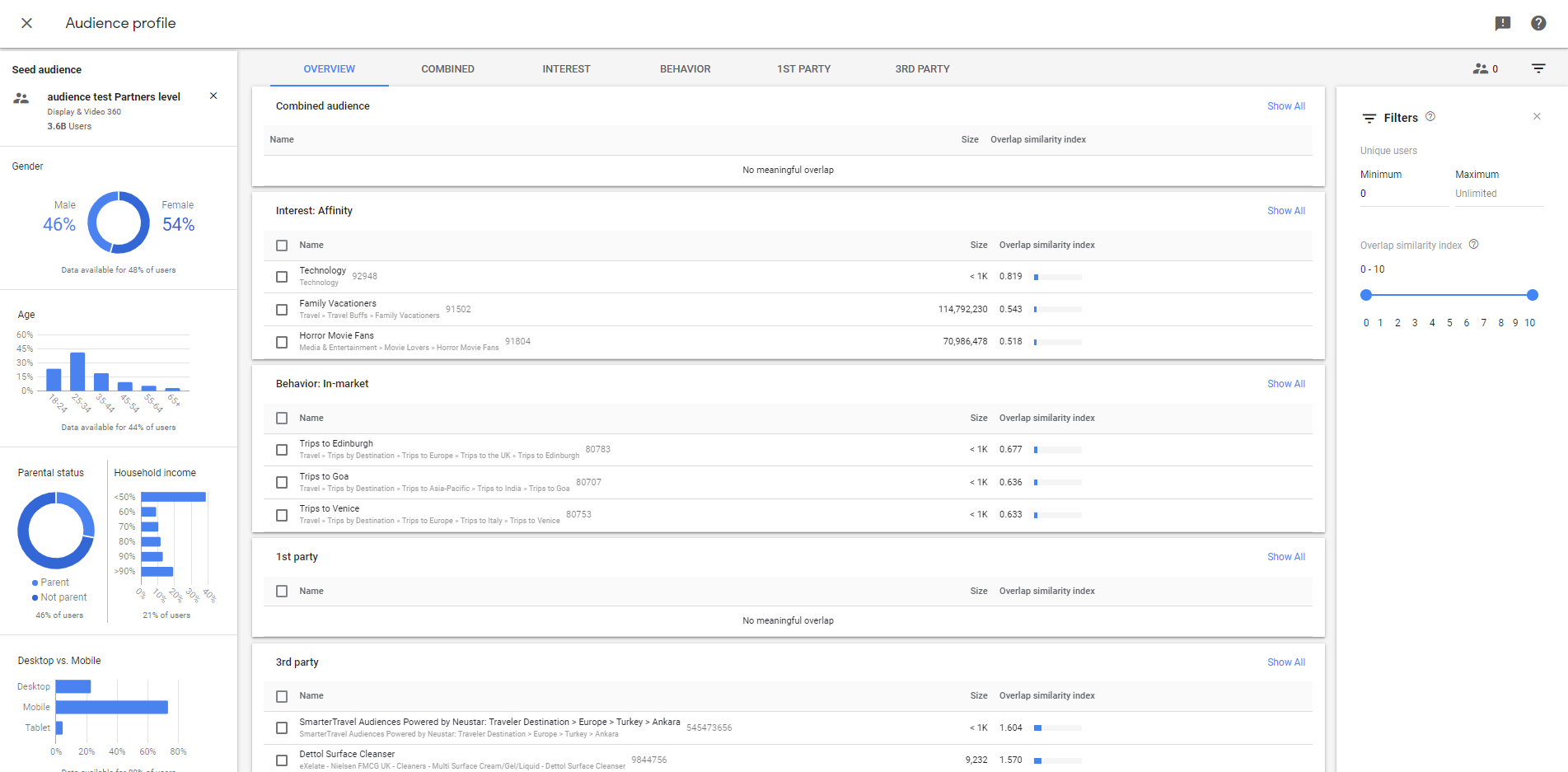This screenshot has height=772, width=1568.
Task: Open the send feedback icon
Action: coord(1503,23)
